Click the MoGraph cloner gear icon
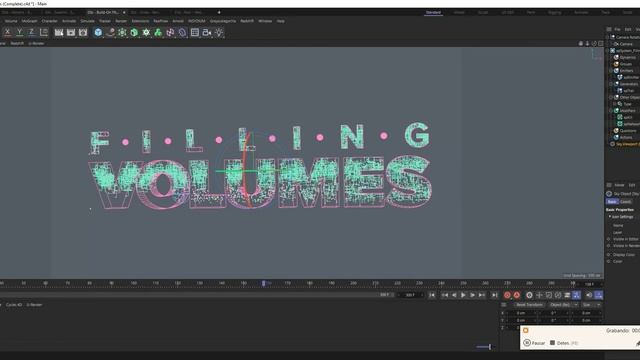Screen dimensions: 640x360 pos(146,32)
